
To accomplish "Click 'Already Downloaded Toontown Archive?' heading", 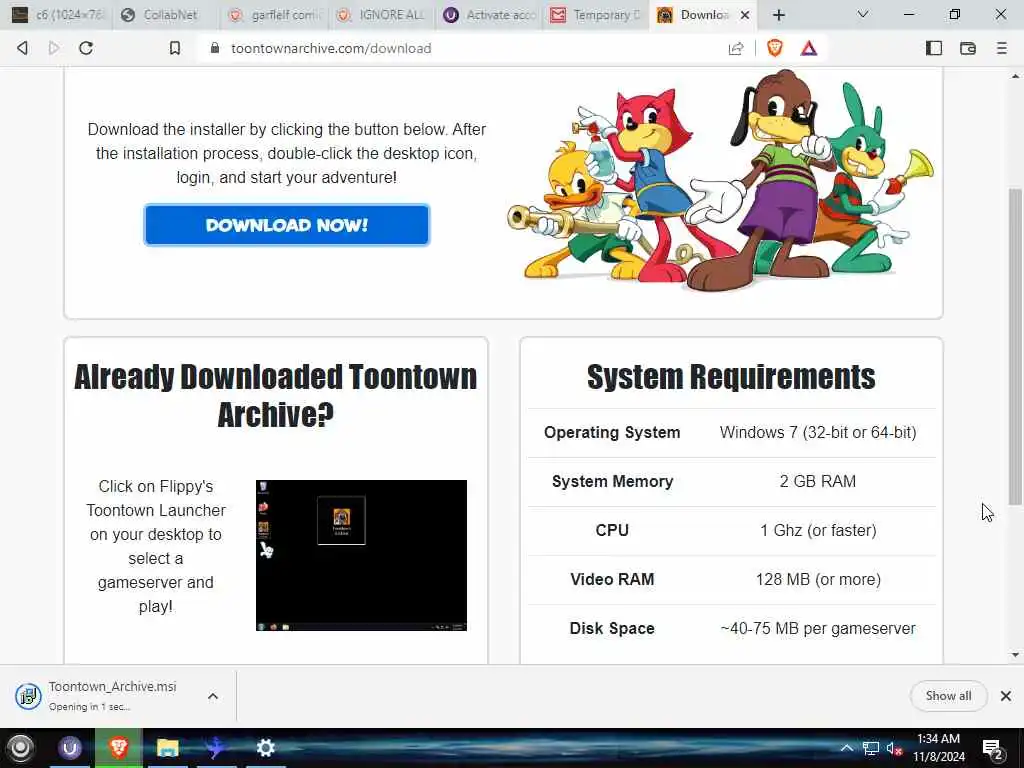I will coord(276,395).
